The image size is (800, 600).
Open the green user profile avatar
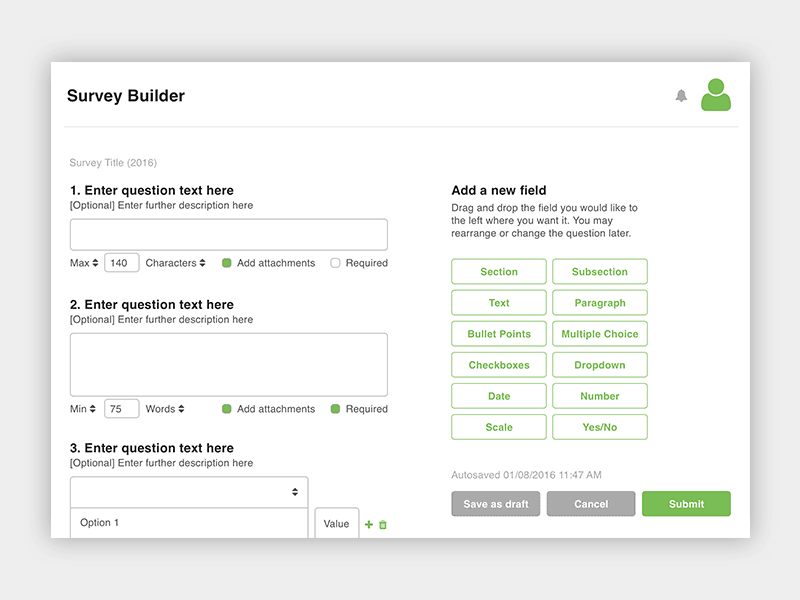(716, 95)
